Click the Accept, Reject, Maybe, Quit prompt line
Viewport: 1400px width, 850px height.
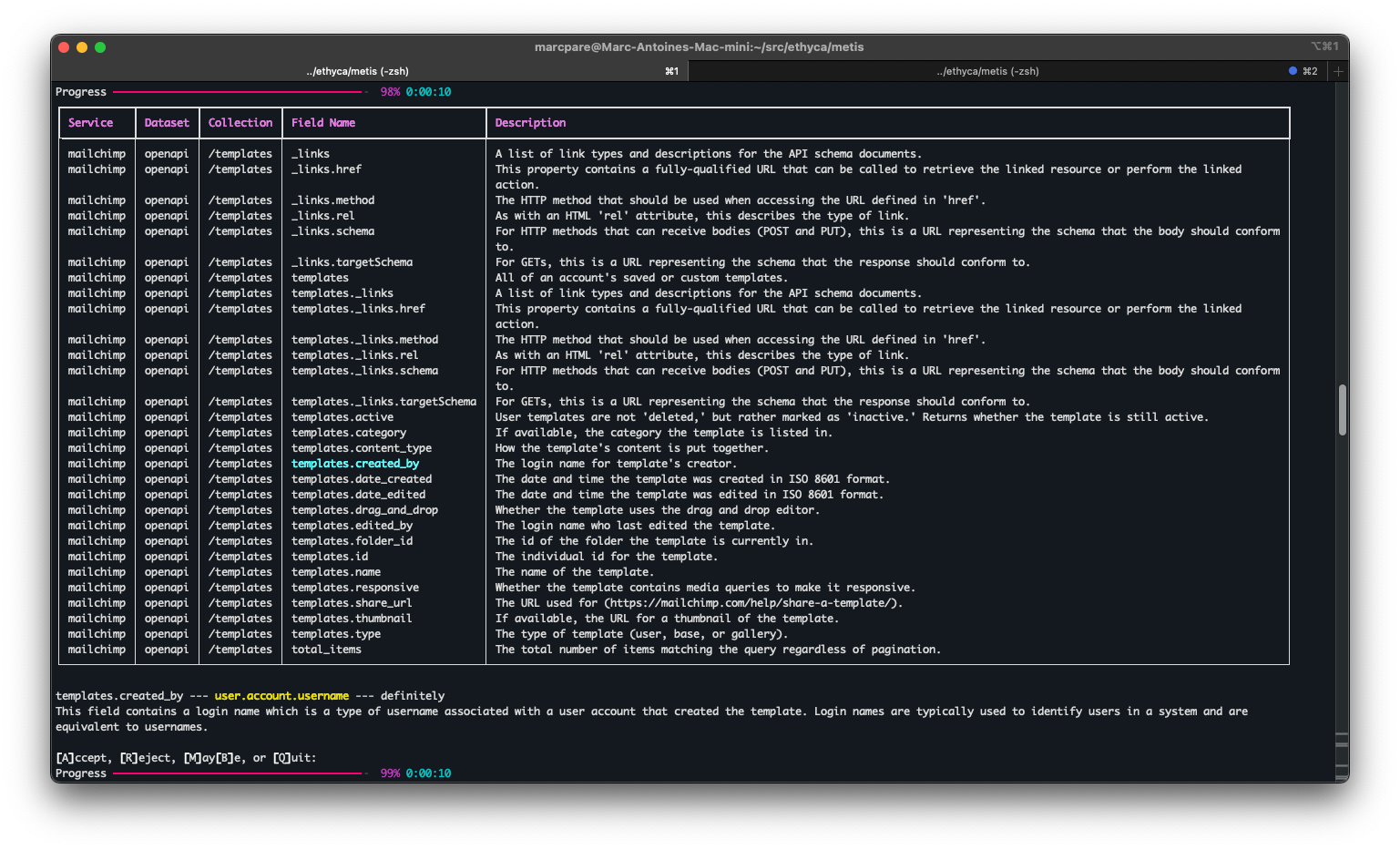(186, 758)
